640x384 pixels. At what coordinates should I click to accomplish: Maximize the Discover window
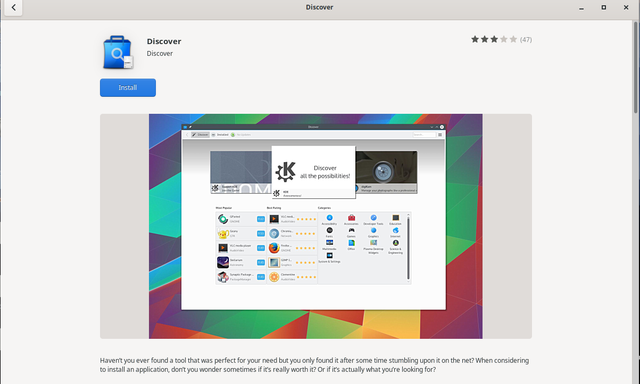click(x=604, y=7)
